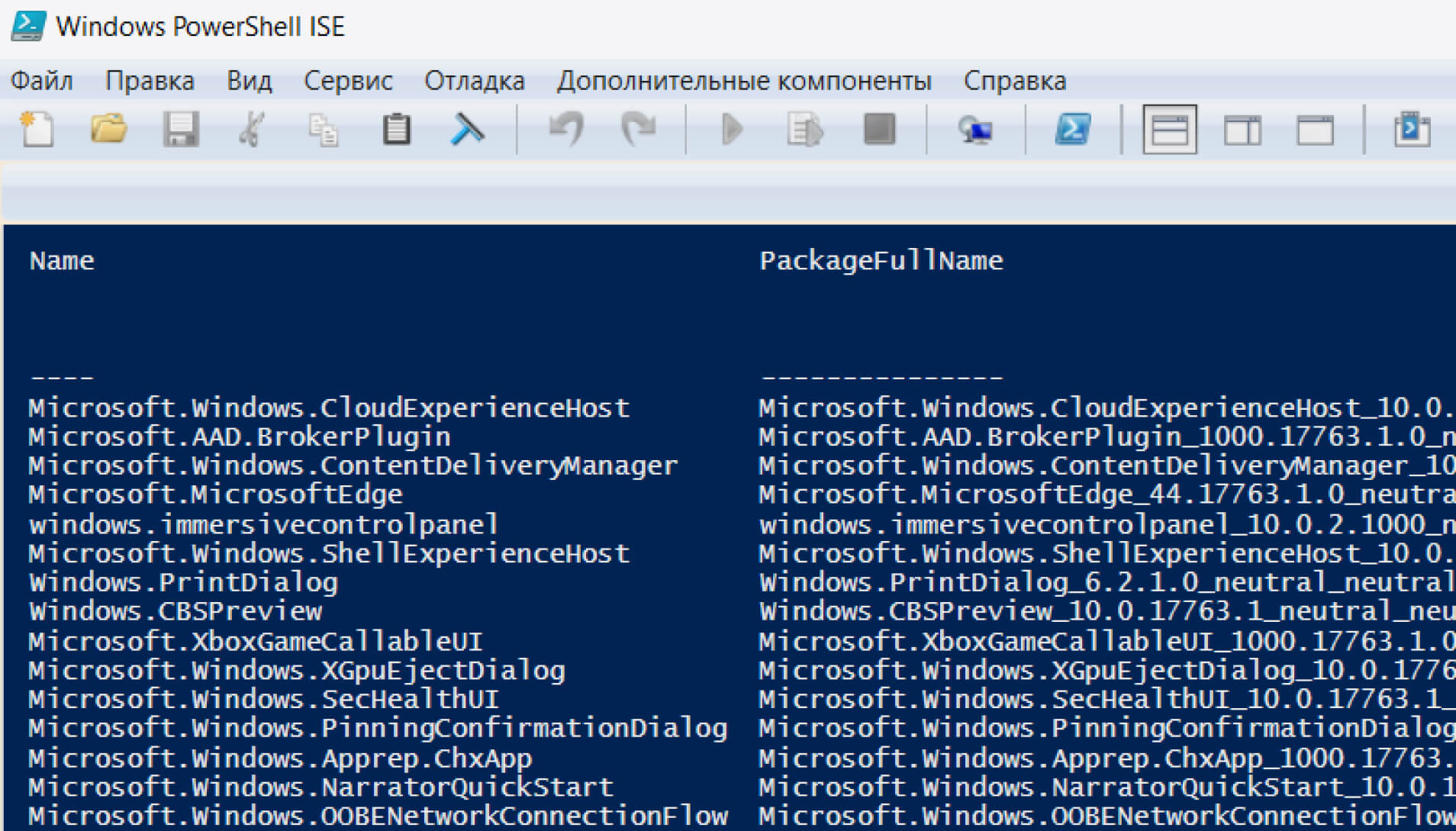Launch PowerShell.exe from blue console icon
The height and width of the screenshot is (831, 1456).
pyautogui.click(x=1073, y=130)
